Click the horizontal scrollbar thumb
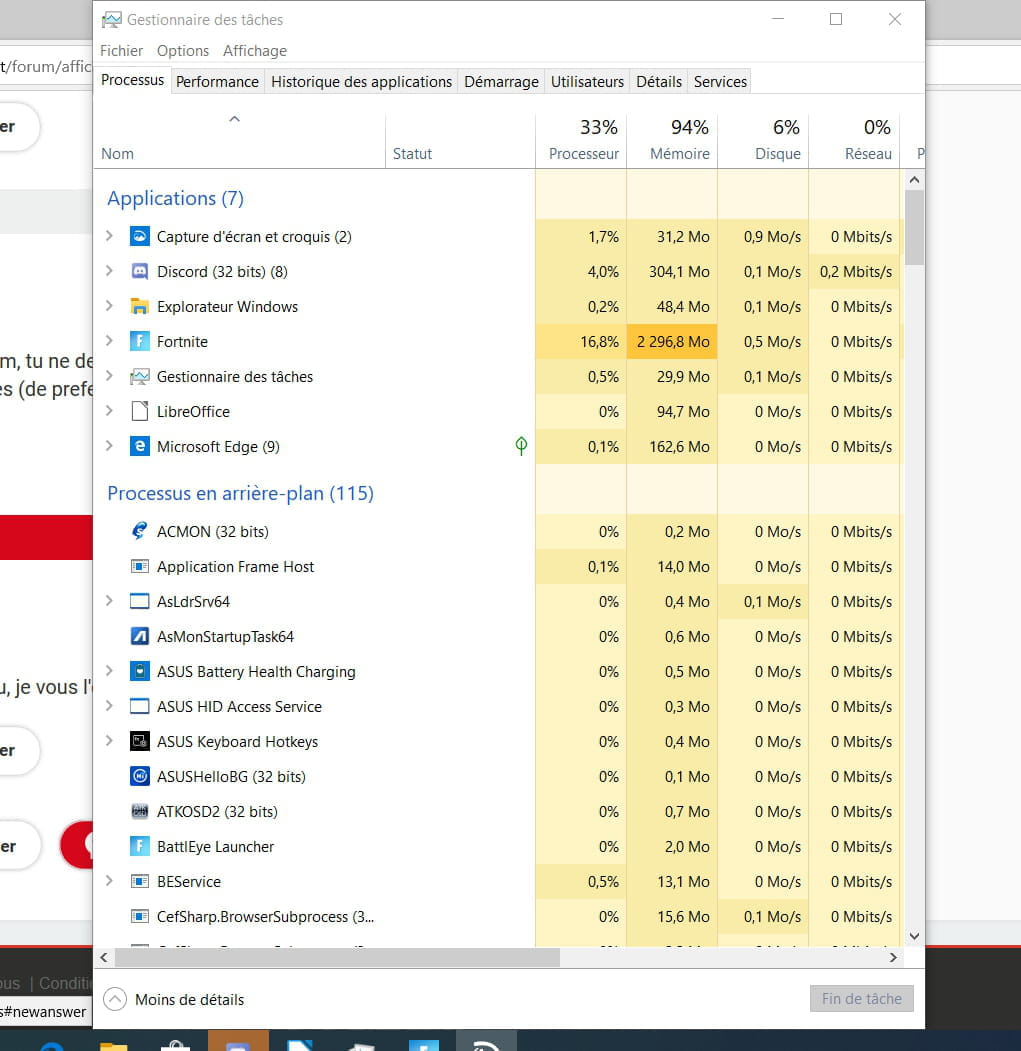The width and height of the screenshot is (1021, 1051). pos(337,958)
